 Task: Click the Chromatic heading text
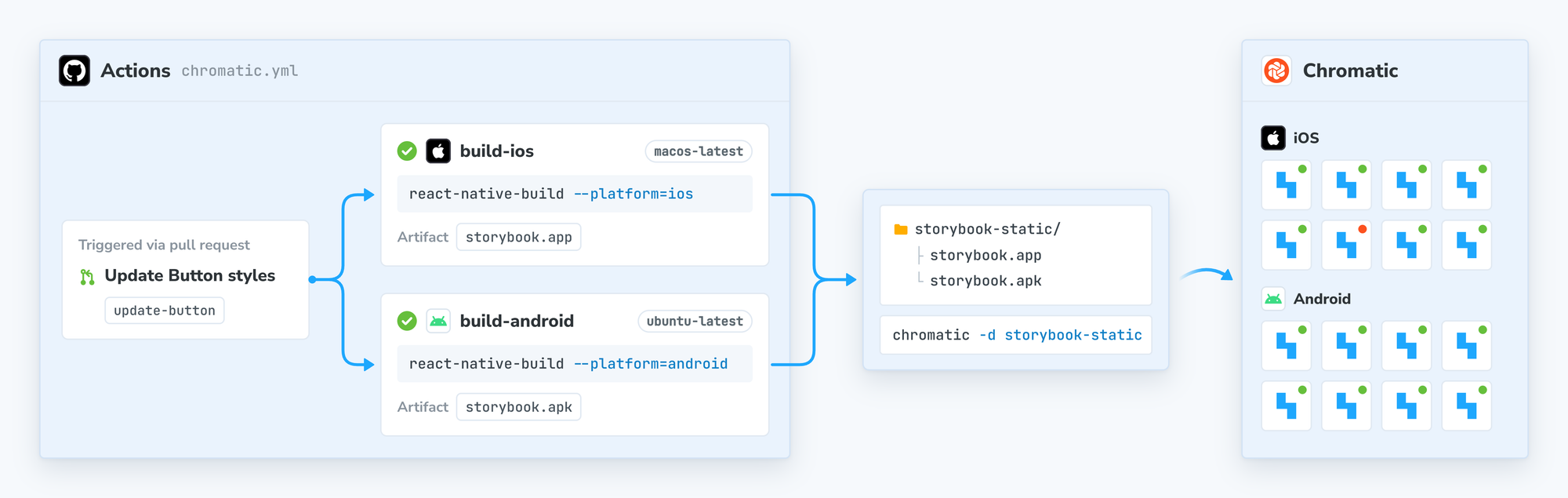pos(1350,71)
